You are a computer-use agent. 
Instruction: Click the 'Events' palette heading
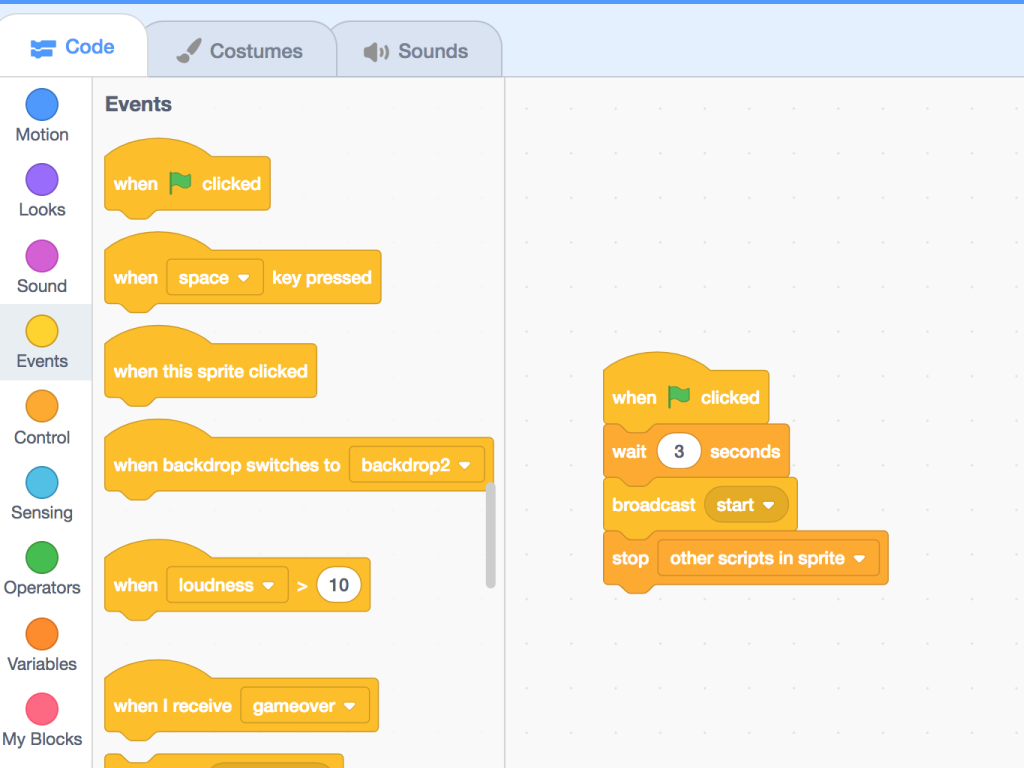tap(138, 104)
